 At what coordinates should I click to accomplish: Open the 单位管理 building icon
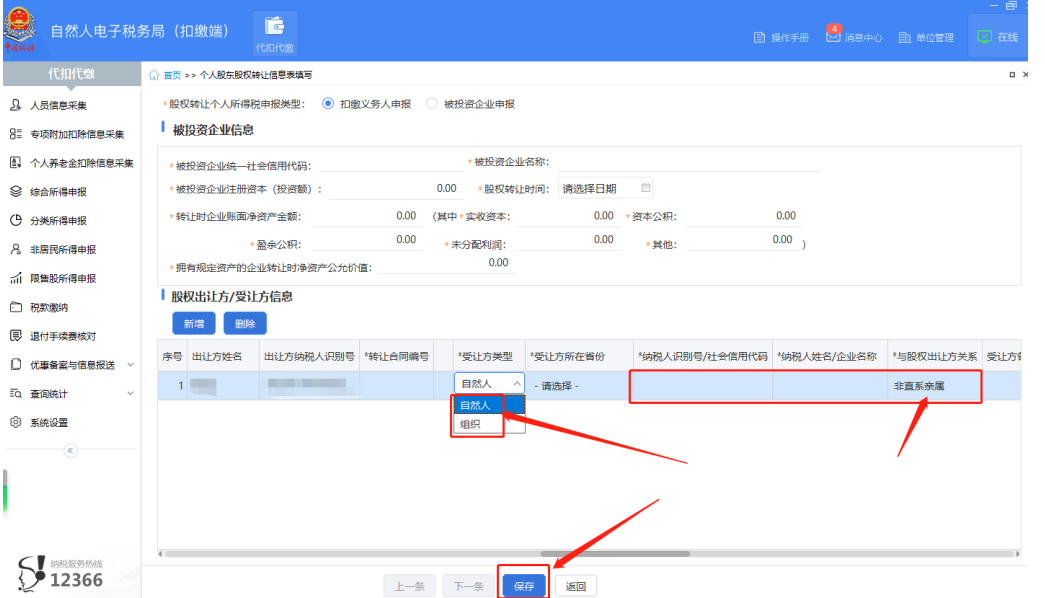904,37
